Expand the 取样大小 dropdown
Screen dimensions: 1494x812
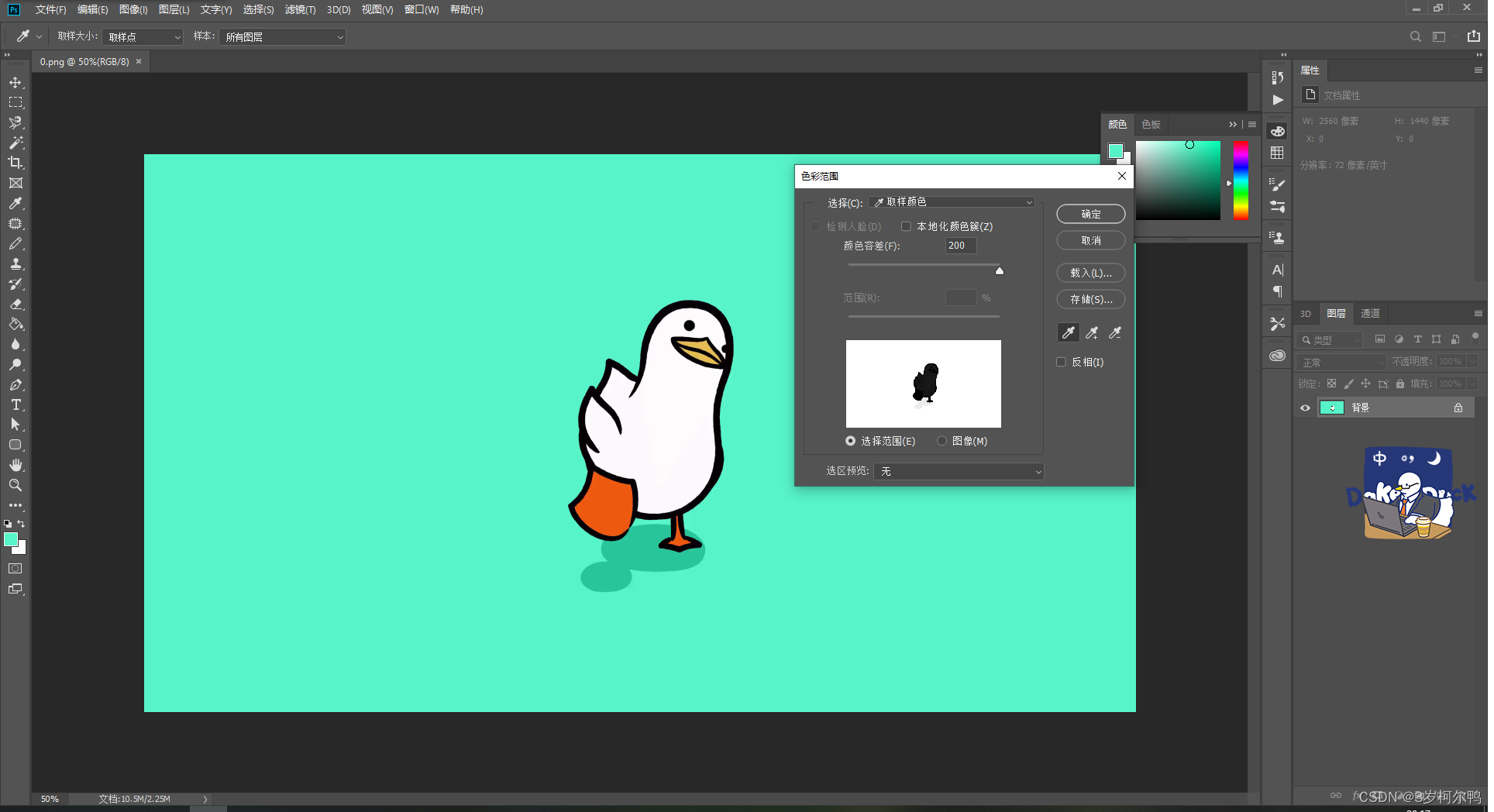click(x=143, y=36)
